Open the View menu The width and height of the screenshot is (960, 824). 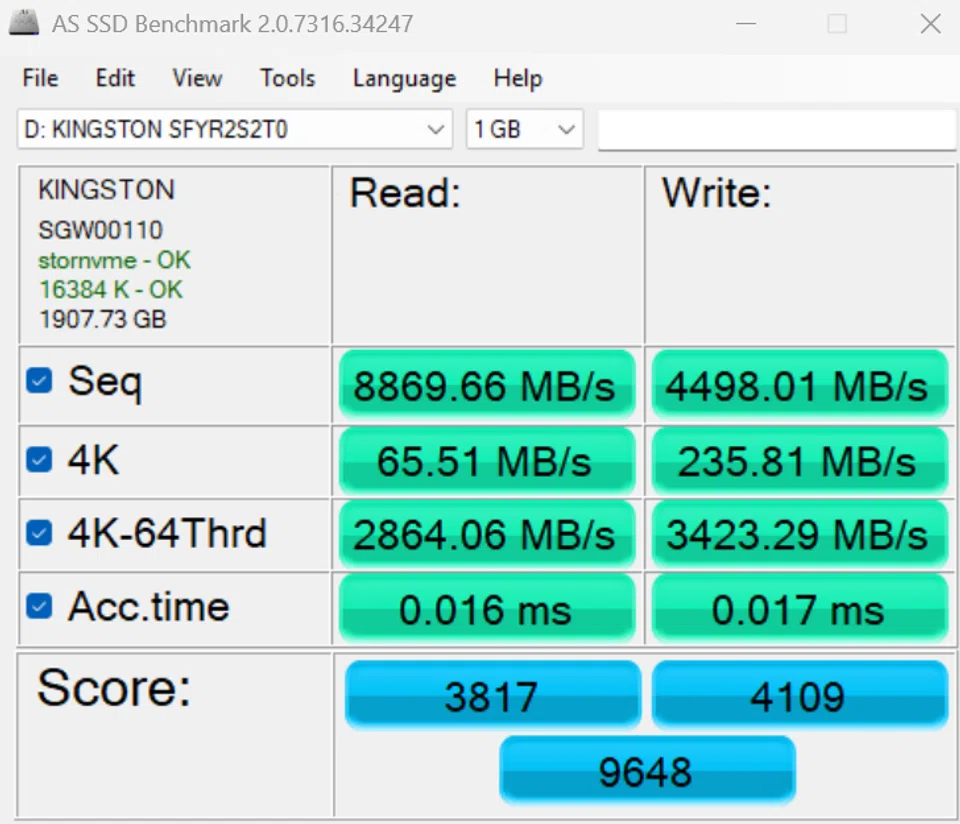[x=197, y=78]
